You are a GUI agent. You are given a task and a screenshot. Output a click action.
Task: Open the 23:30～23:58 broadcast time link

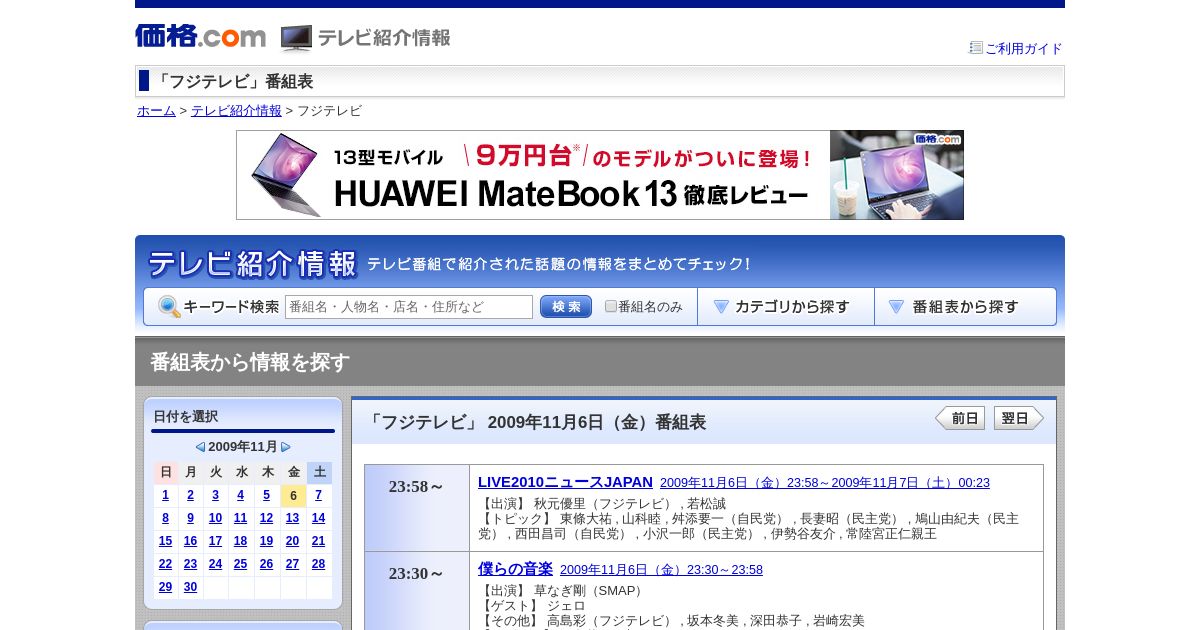pyautogui.click(x=661, y=570)
